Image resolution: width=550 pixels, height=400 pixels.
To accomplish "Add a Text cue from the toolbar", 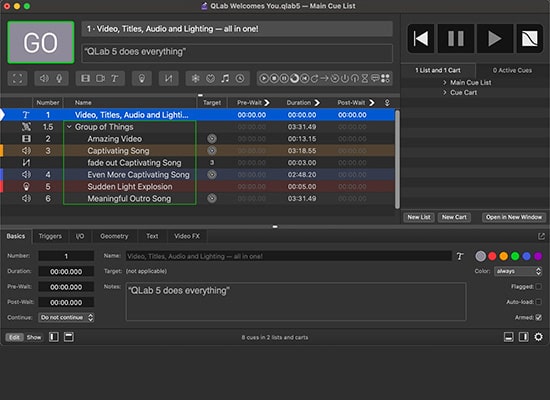I will 115,78.
